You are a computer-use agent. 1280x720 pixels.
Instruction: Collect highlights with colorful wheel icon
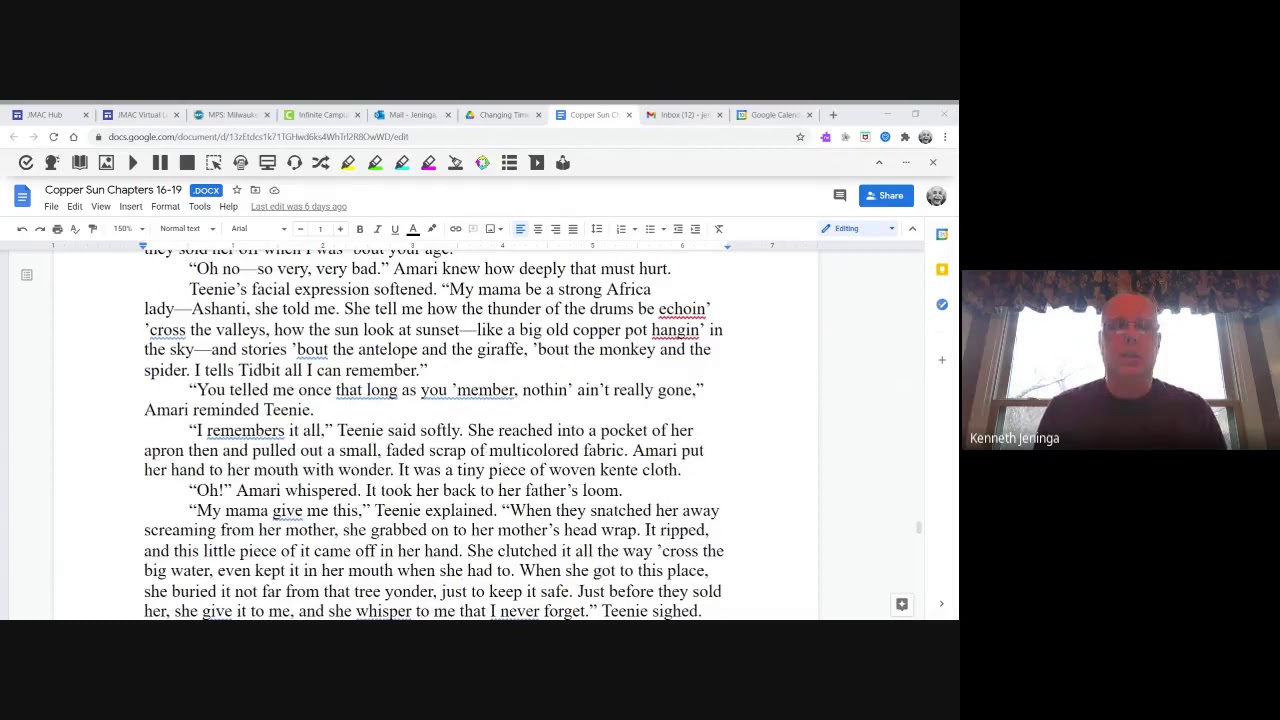[x=482, y=163]
